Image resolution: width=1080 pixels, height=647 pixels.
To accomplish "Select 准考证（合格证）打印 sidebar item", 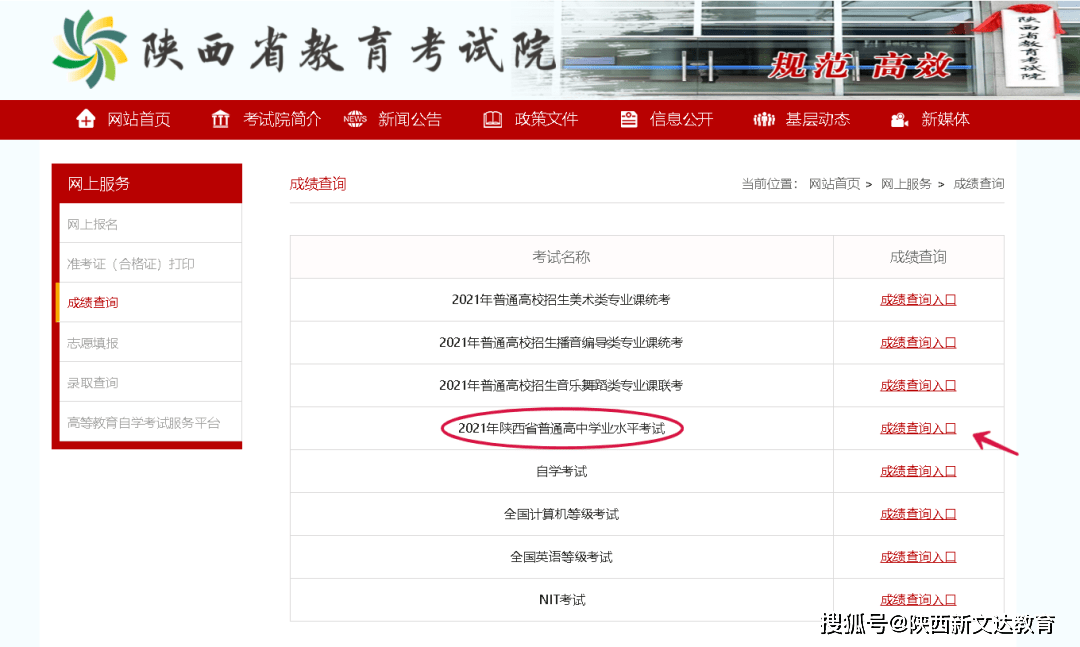I will (x=131, y=264).
